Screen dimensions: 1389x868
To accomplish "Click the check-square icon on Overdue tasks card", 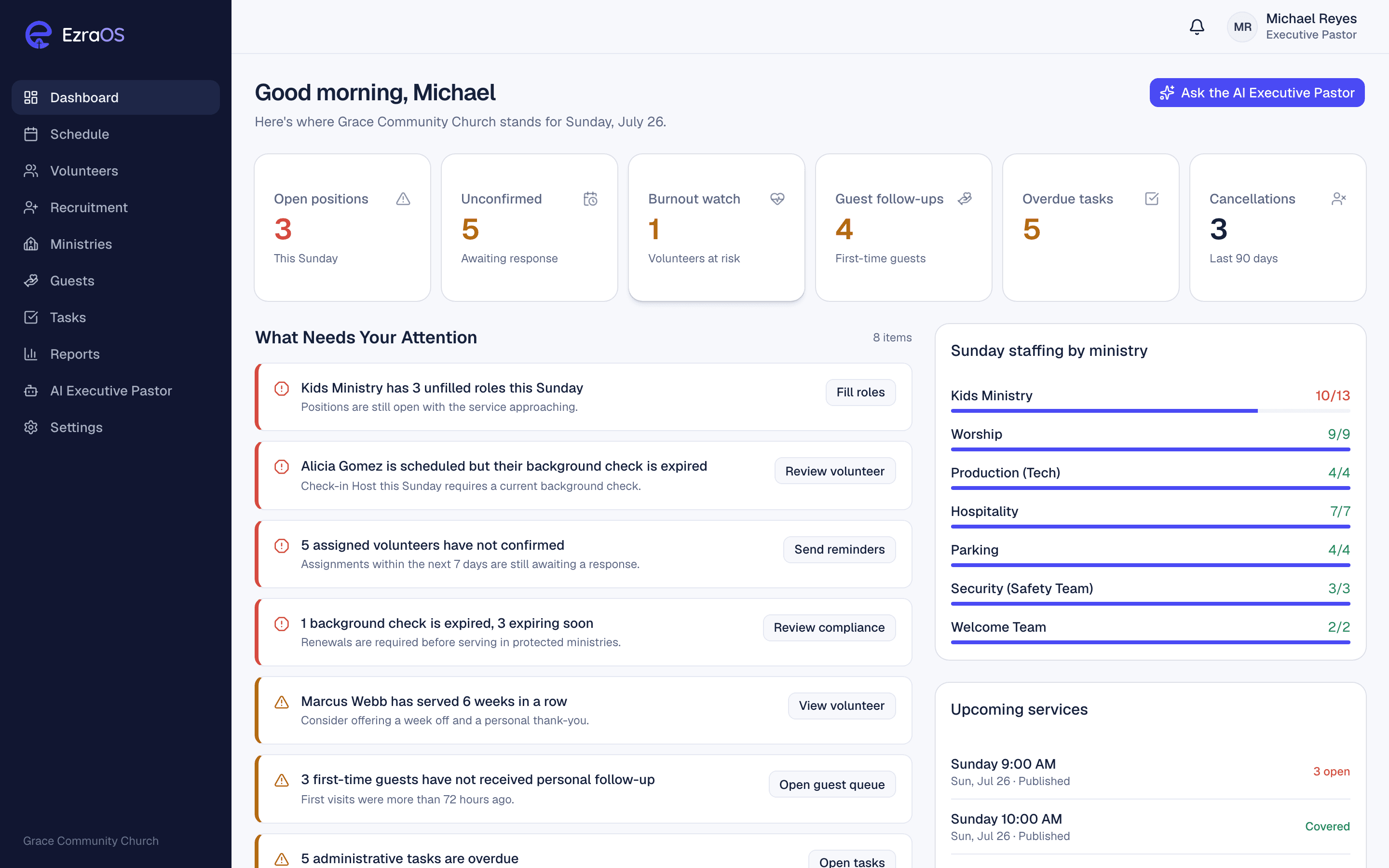I will point(1151,199).
